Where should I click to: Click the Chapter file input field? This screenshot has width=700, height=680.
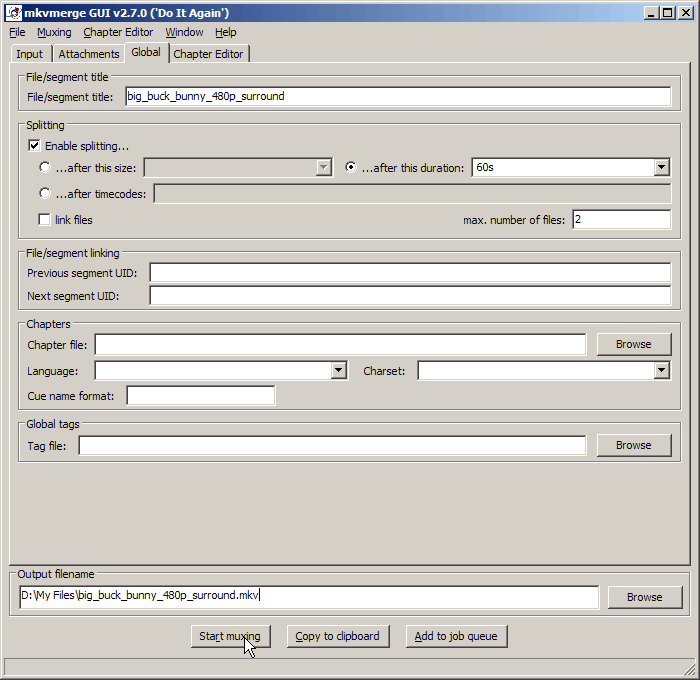(340, 345)
